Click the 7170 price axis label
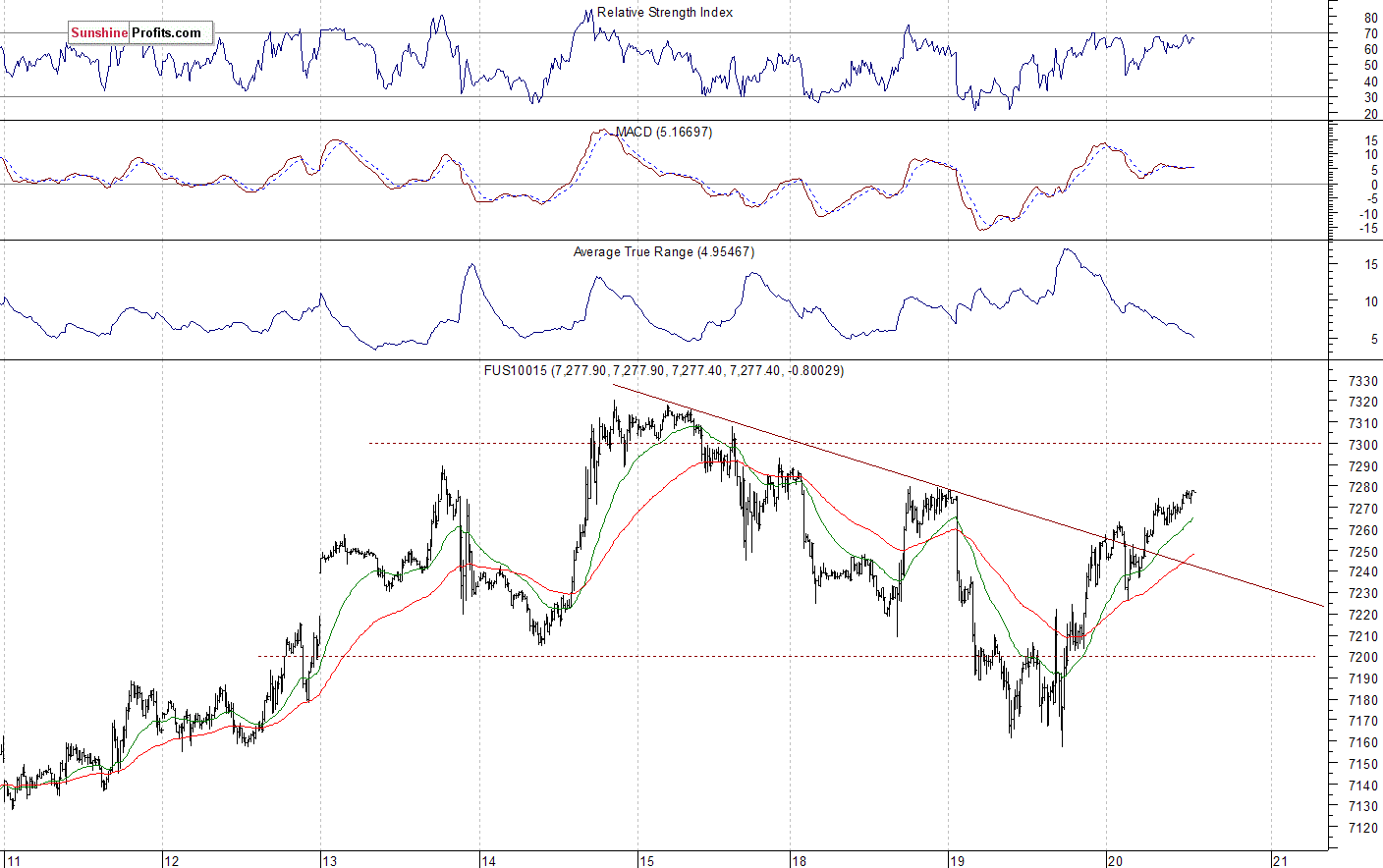 coord(1363,722)
